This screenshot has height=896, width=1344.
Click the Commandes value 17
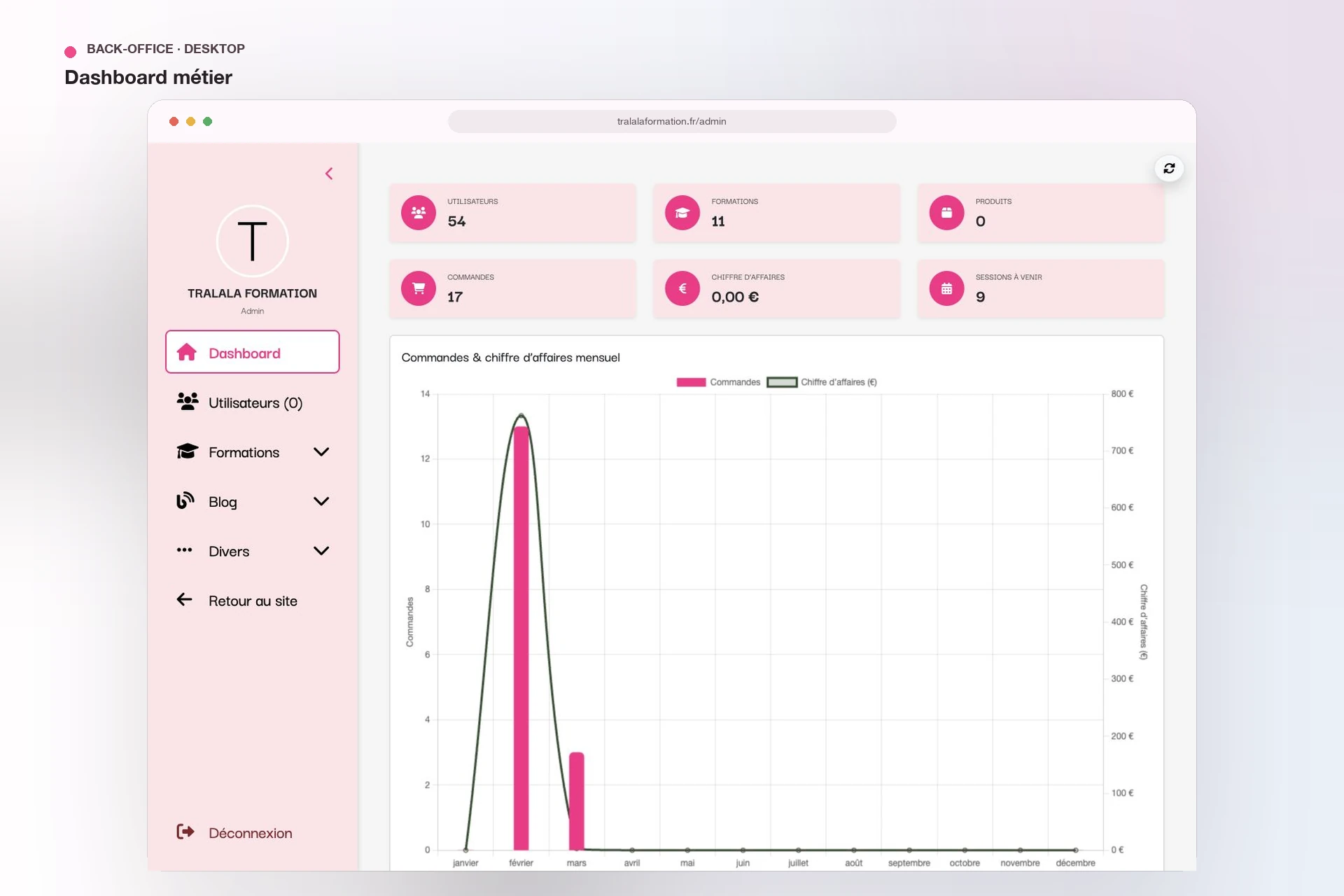pyautogui.click(x=455, y=297)
